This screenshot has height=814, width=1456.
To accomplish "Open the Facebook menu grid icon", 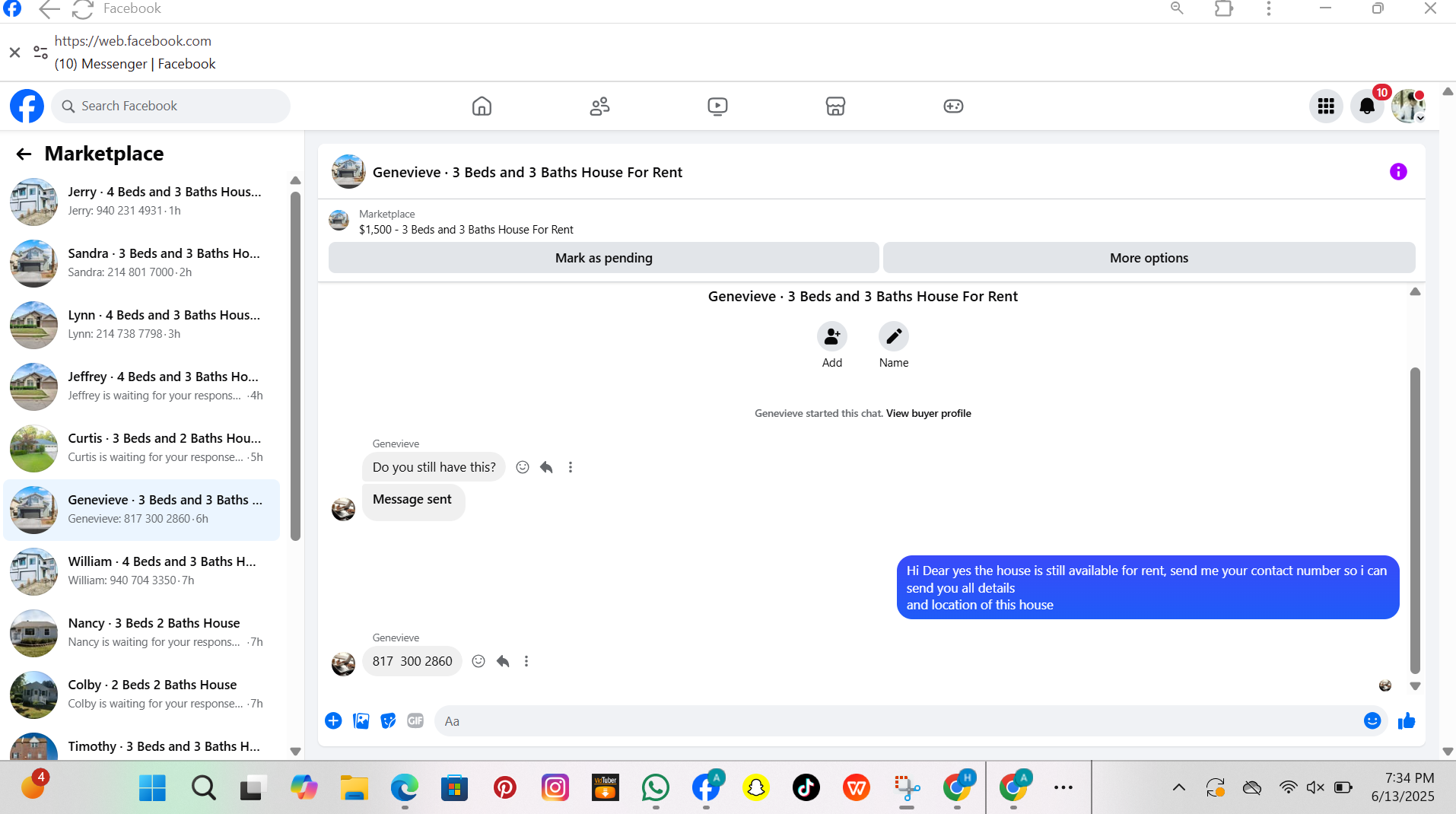I will pyautogui.click(x=1326, y=106).
